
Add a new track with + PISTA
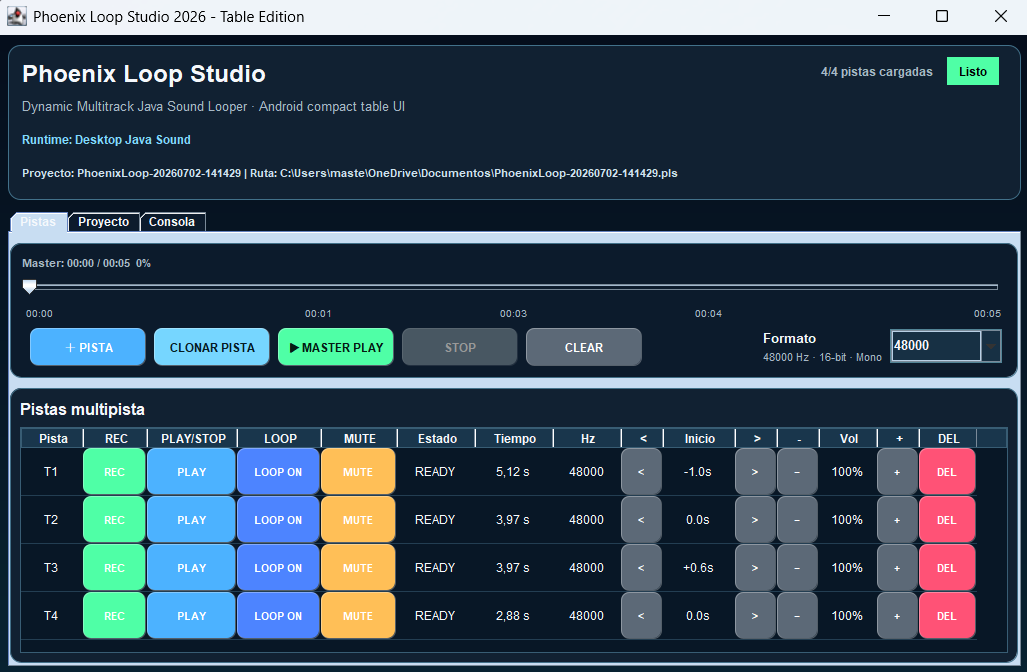pyautogui.click(x=88, y=347)
